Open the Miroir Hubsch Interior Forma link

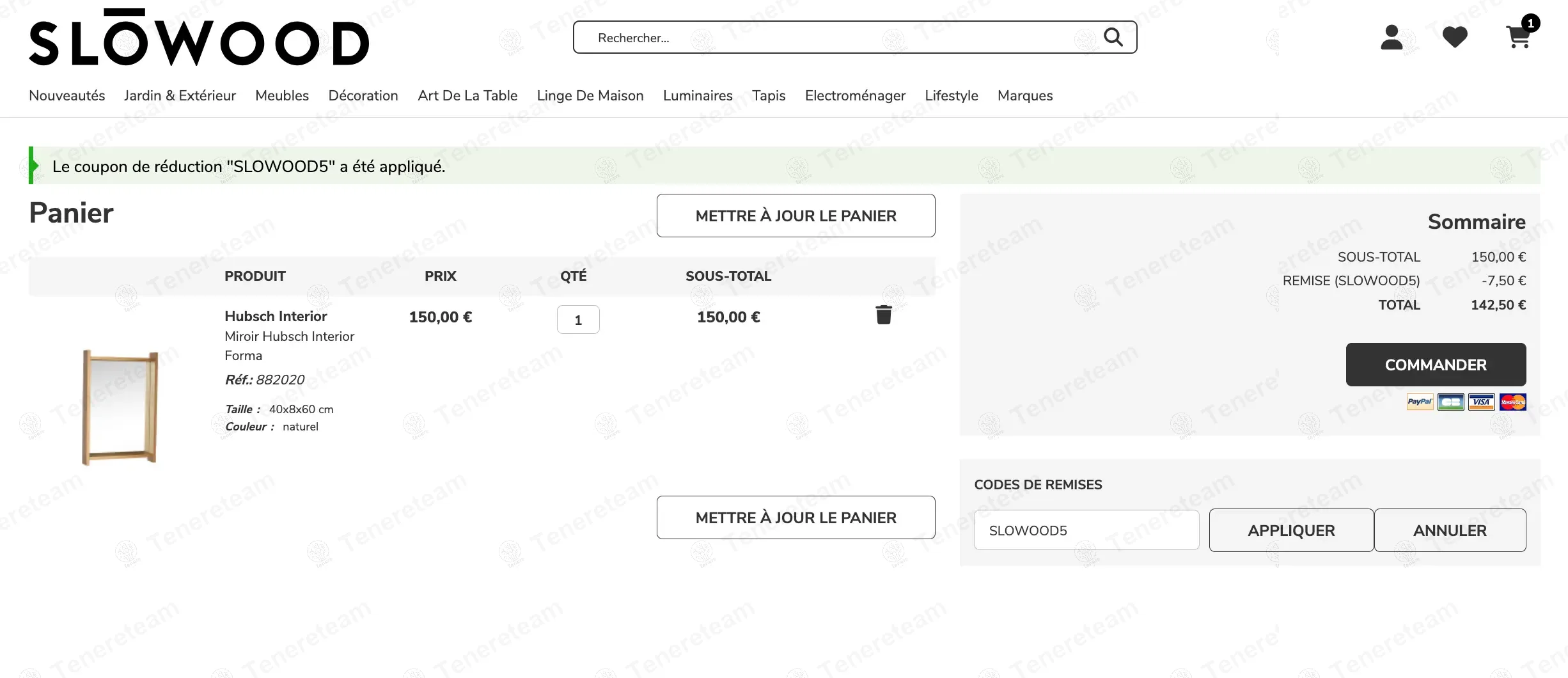click(x=289, y=346)
